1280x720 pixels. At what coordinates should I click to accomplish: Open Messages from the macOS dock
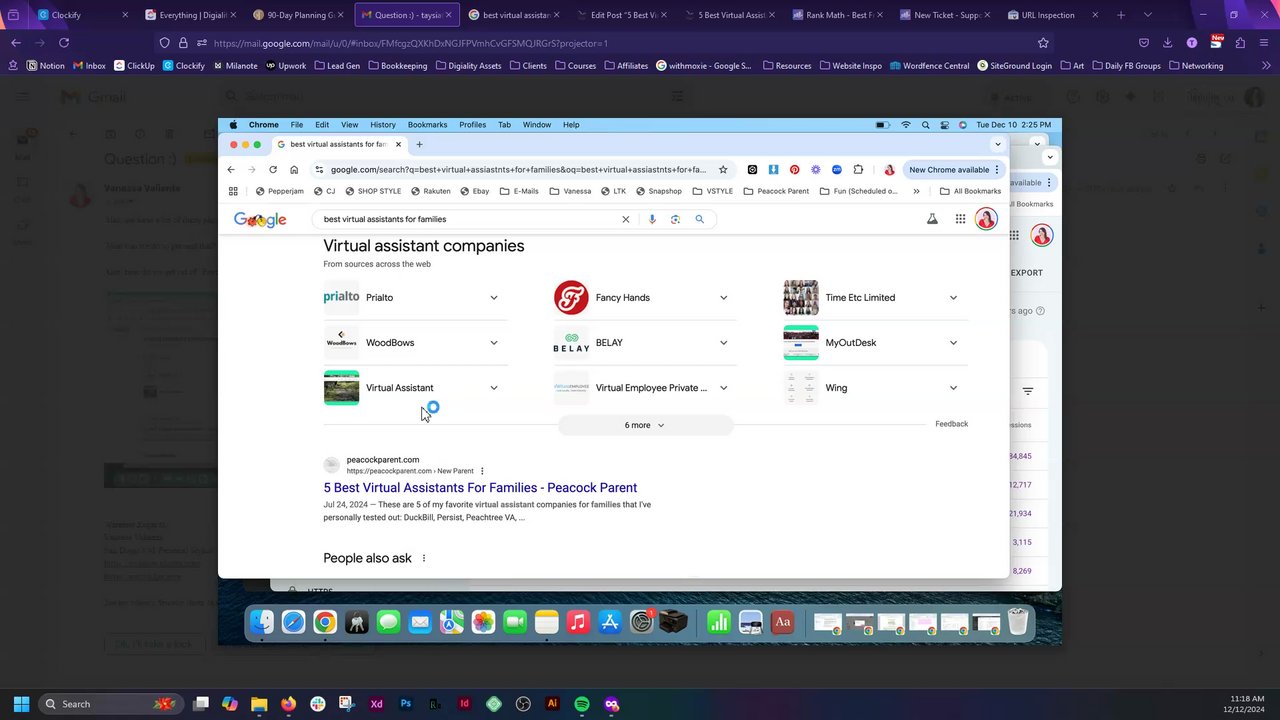click(x=388, y=622)
